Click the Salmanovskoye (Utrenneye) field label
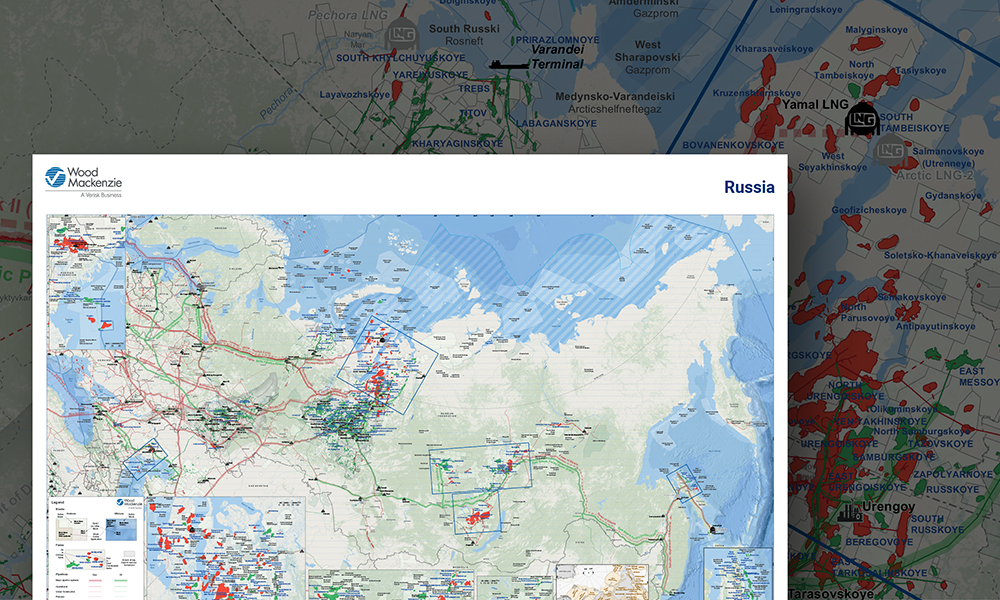 point(948,156)
